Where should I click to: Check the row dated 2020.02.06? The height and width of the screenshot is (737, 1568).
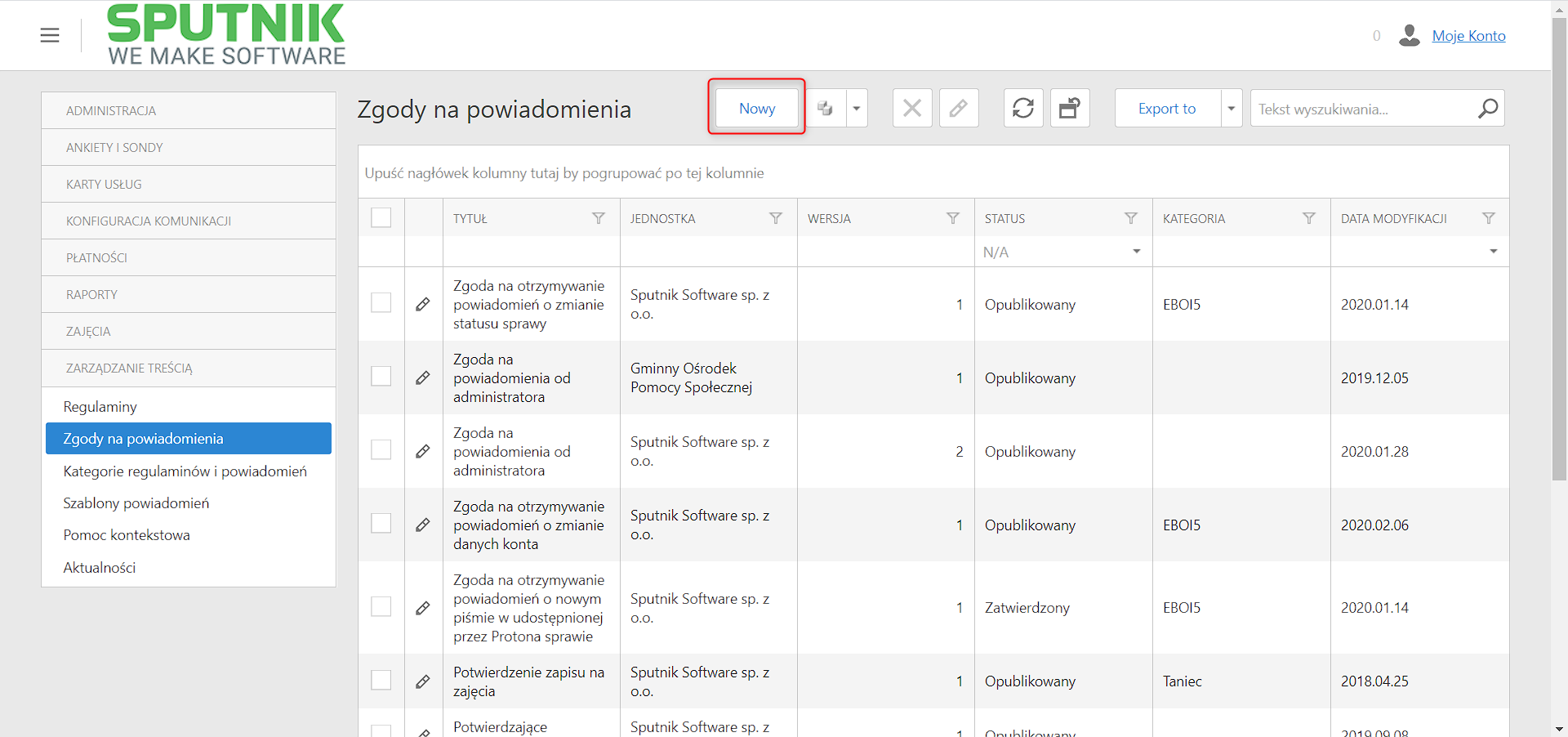(x=381, y=523)
